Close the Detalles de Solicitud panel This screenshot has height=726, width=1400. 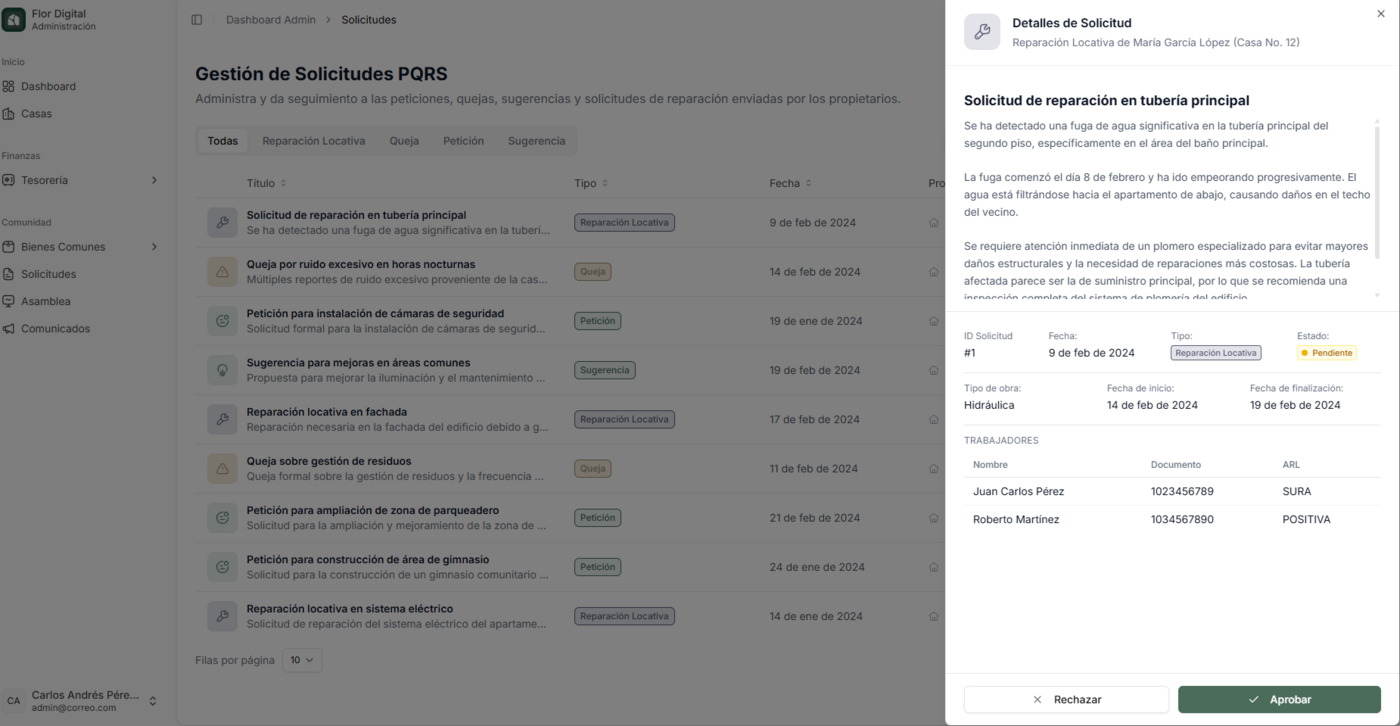click(x=1381, y=15)
